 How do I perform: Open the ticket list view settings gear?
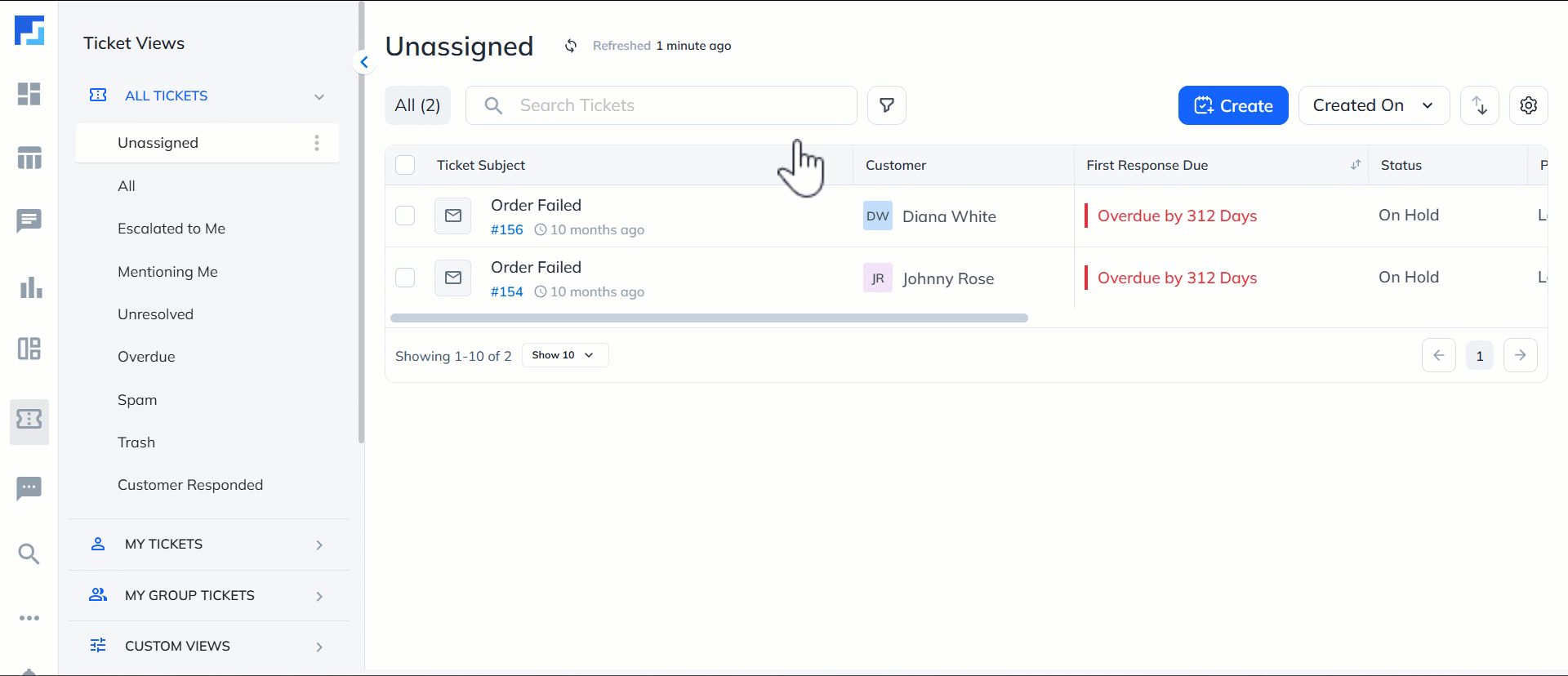coord(1529,105)
